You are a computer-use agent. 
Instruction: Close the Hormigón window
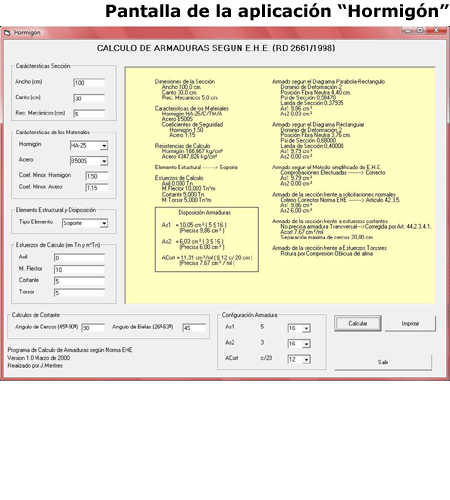coord(436,31)
